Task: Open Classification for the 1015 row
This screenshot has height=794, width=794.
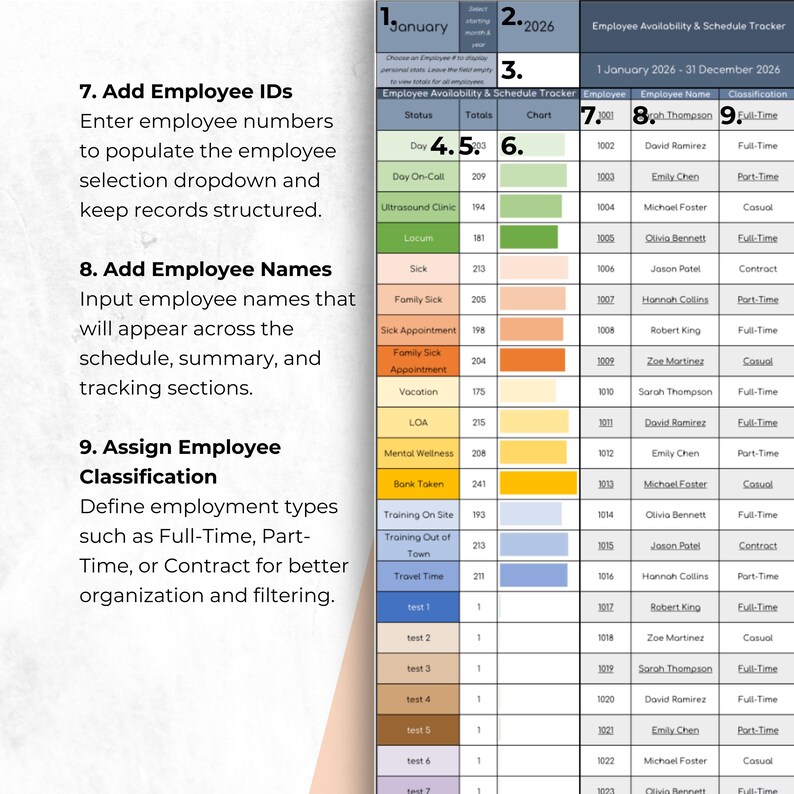Action: click(757, 545)
